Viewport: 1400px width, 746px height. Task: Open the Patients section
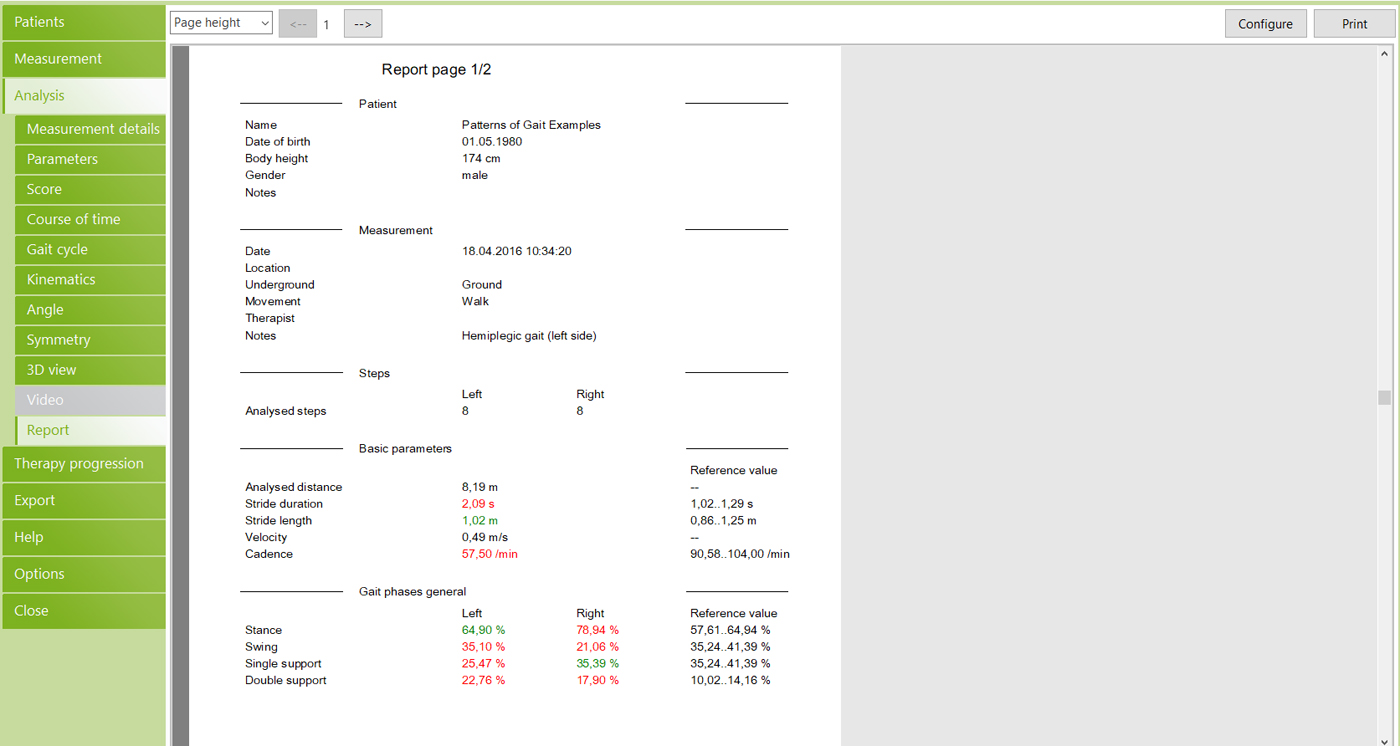pos(84,22)
